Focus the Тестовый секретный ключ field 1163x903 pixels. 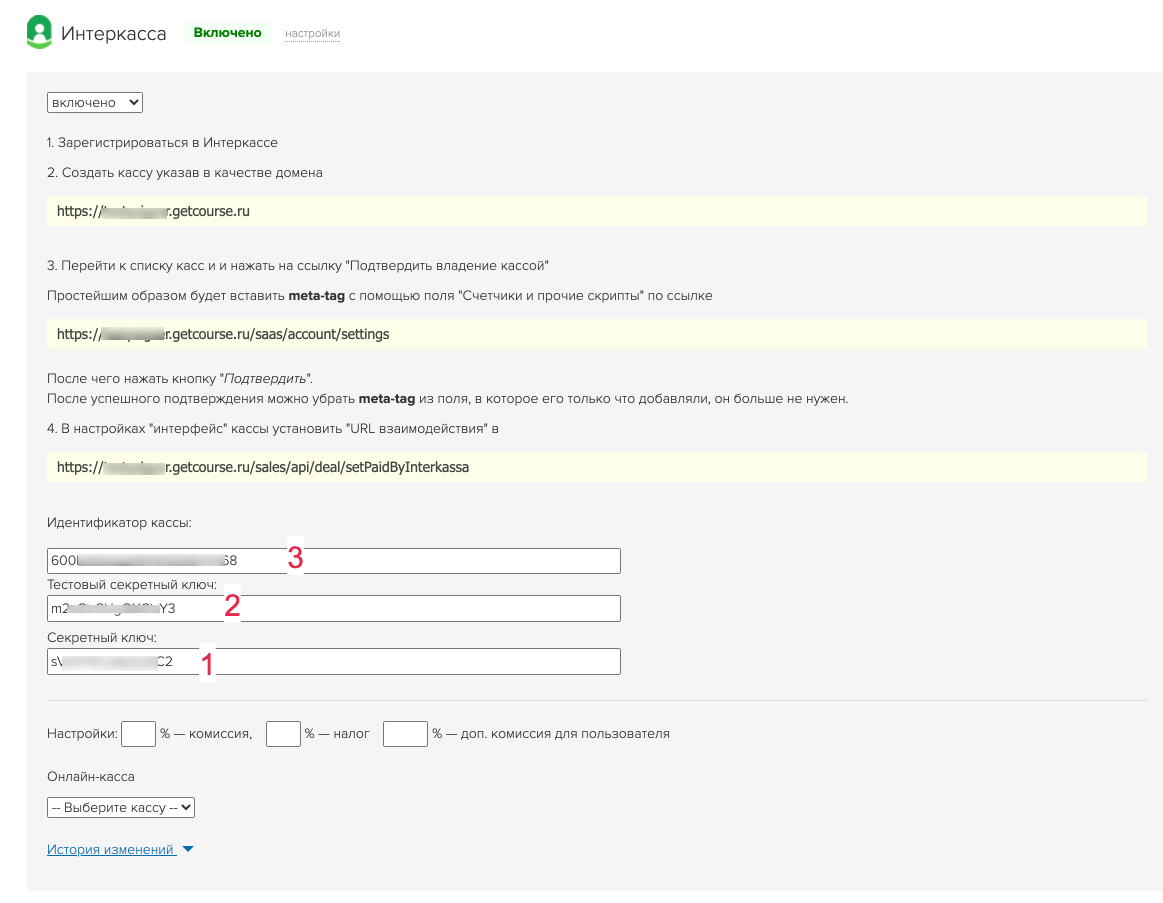(334, 608)
